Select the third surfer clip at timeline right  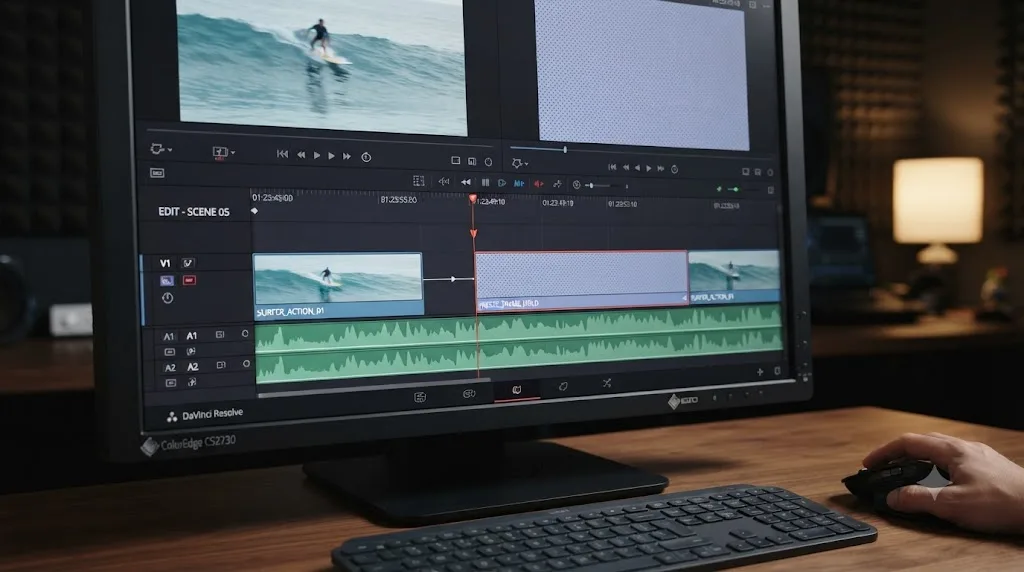pos(734,277)
